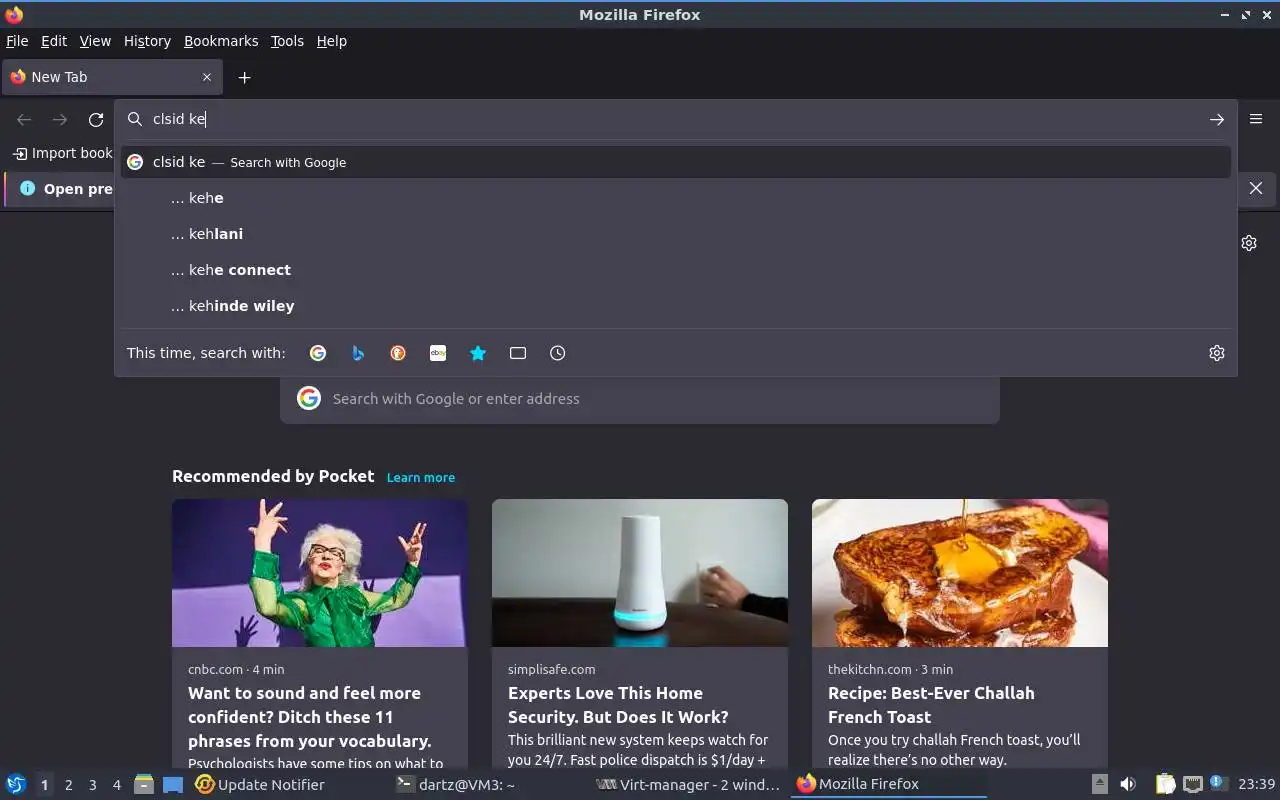
Task: Switch to workspace 3 in taskbar
Action: point(92,785)
